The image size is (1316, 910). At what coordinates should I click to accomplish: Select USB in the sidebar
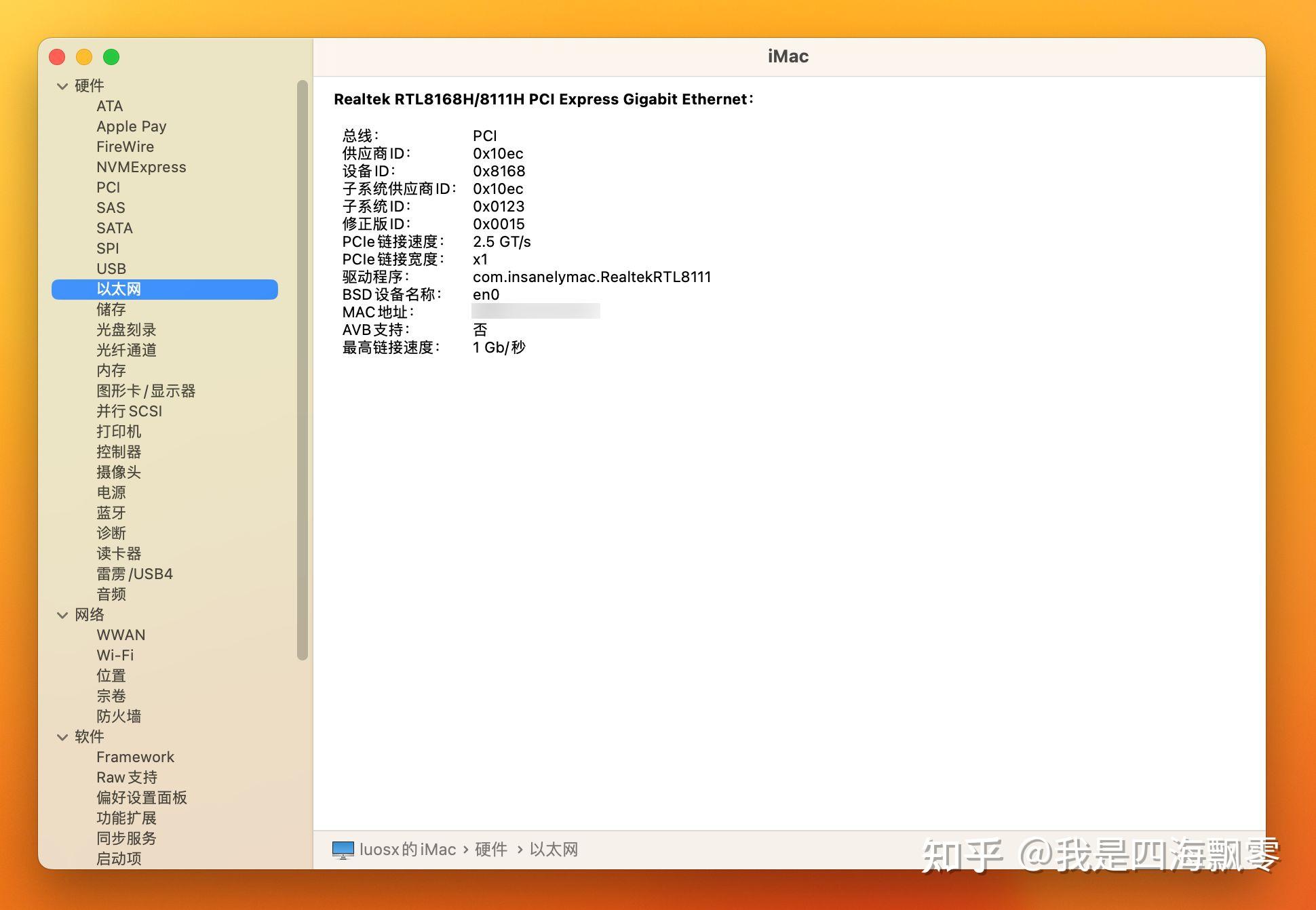pos(111,269)
